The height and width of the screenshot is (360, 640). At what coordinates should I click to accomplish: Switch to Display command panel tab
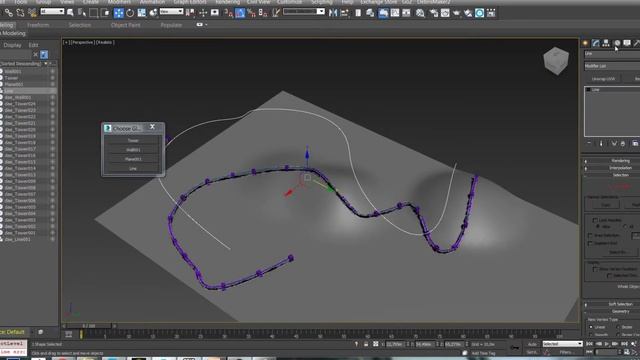coord(627,43)
